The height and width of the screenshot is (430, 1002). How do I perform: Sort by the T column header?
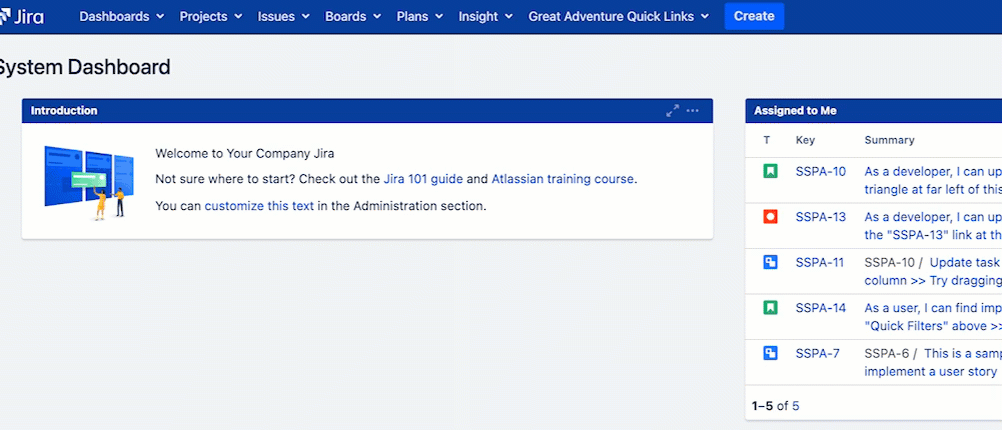[x=767, y=140]
